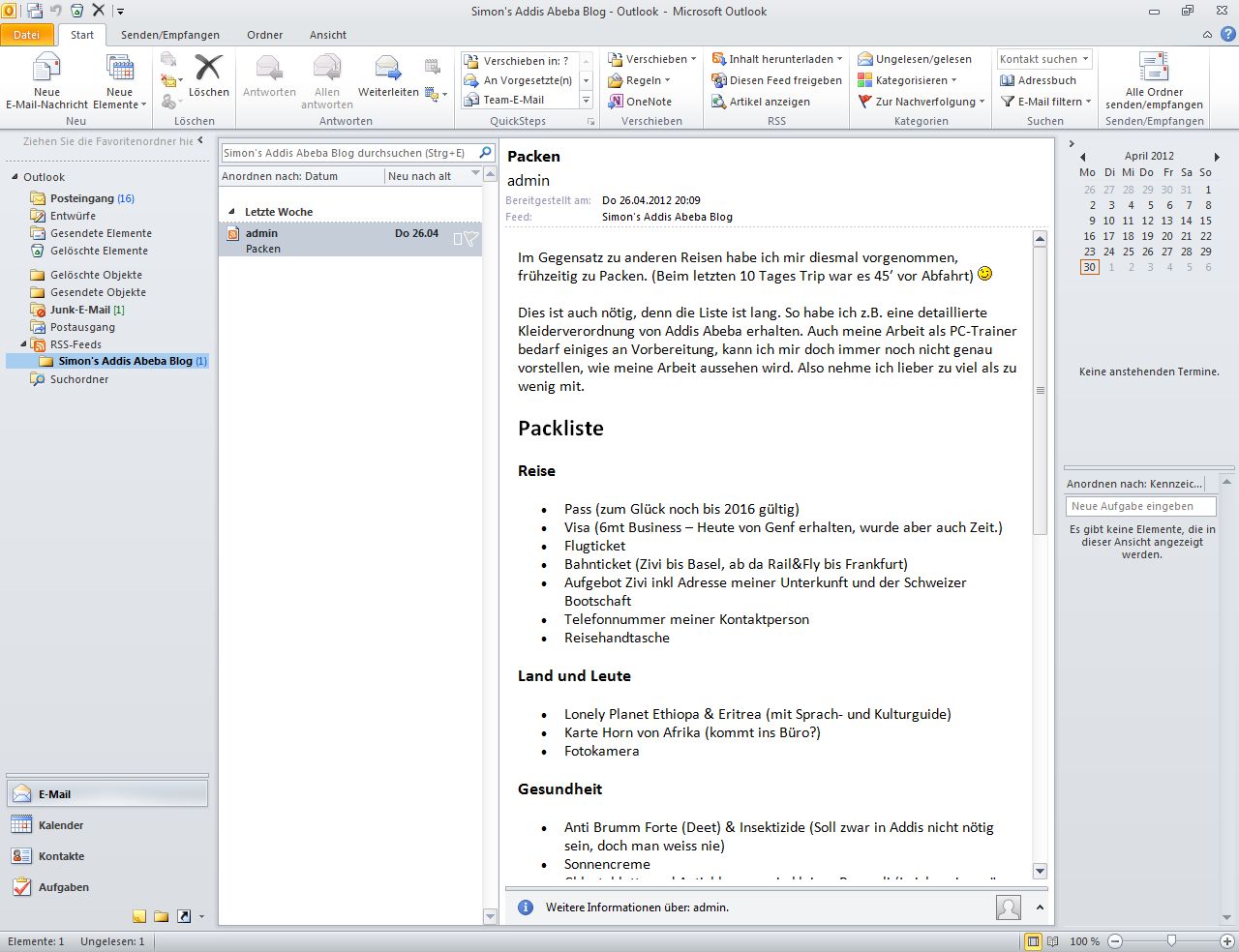This screenshot has width=1239, height=952.
Task: Collapse the Letzte Woche group
Action: tap(231, 212)
